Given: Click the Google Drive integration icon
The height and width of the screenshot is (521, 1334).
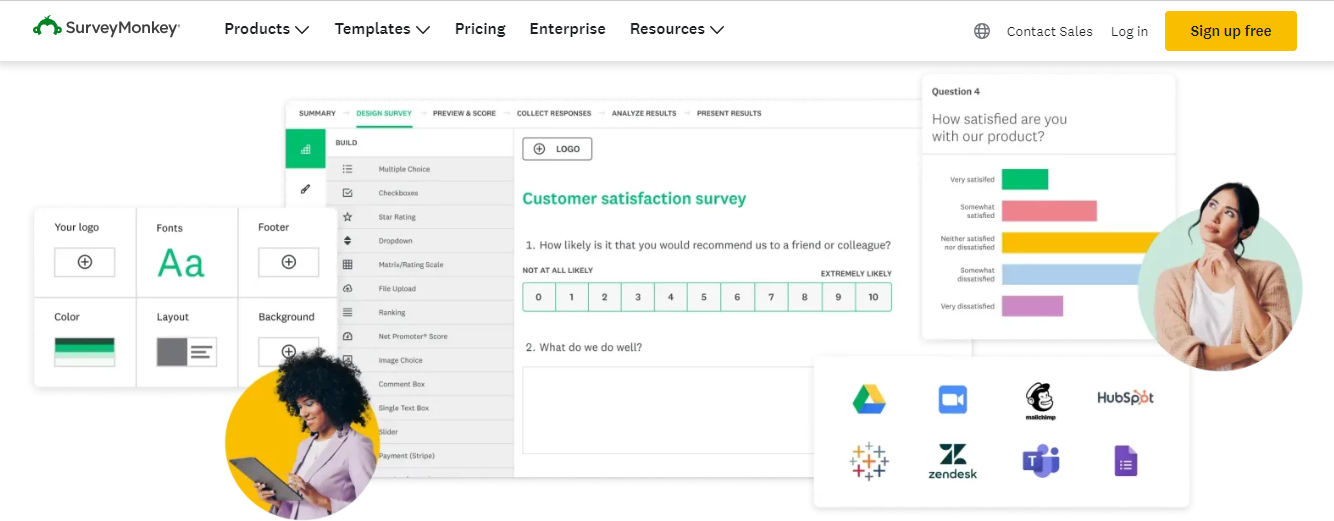Looking at the screenshot, I should [x=869, y=399].
